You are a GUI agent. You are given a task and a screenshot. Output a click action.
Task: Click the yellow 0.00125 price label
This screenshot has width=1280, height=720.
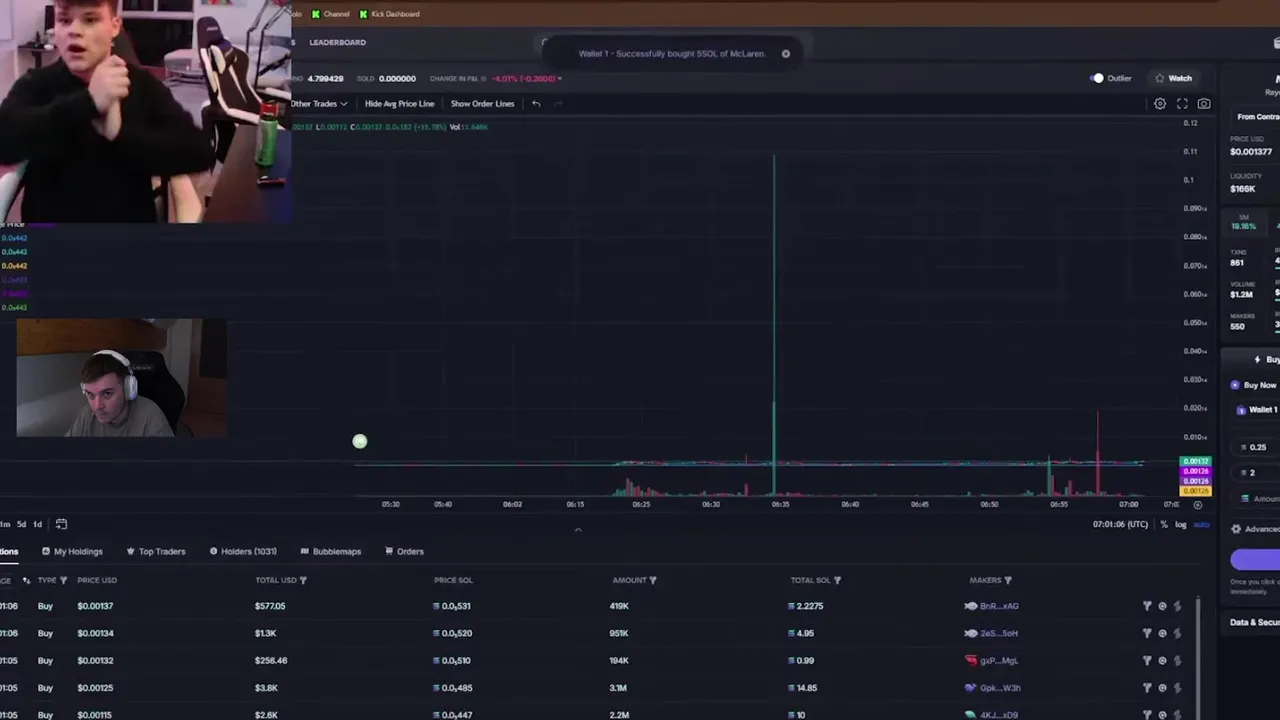[x=1196, y=490]
